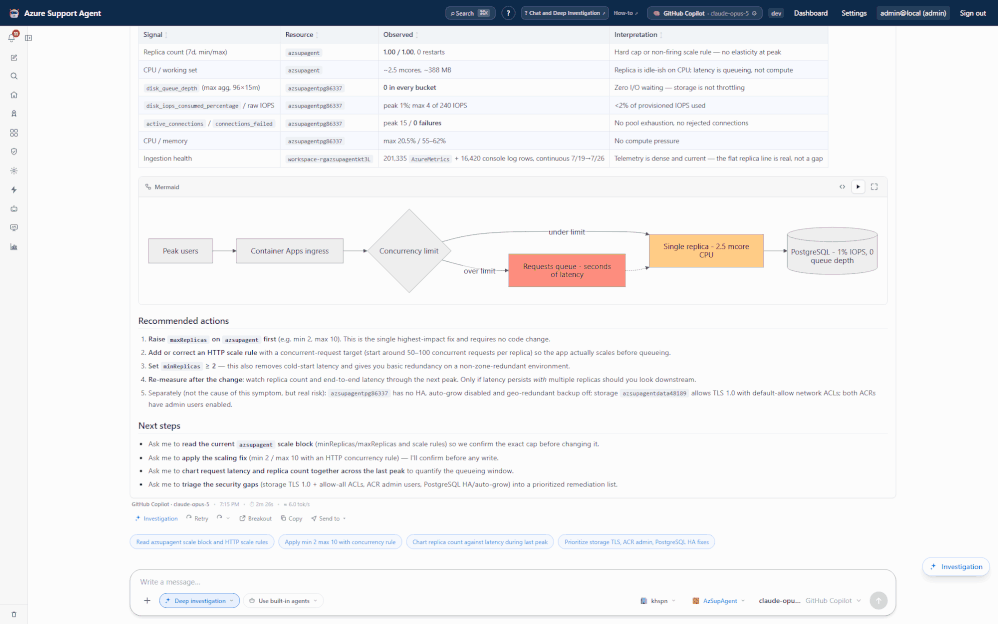
Task: Choose suggestion Prioritize storage TLS, ACR admin fixes
Action: click(636, 542)
